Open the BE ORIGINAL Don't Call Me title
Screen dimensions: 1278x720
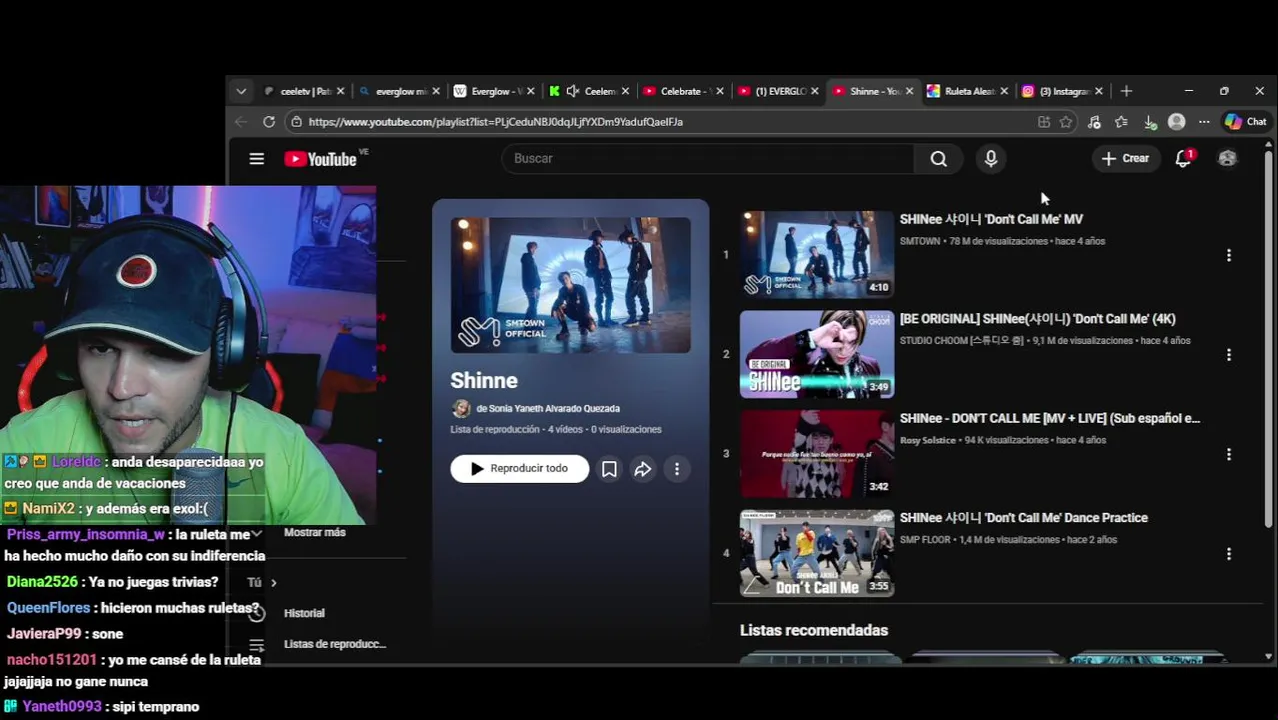click(1037, 319)
